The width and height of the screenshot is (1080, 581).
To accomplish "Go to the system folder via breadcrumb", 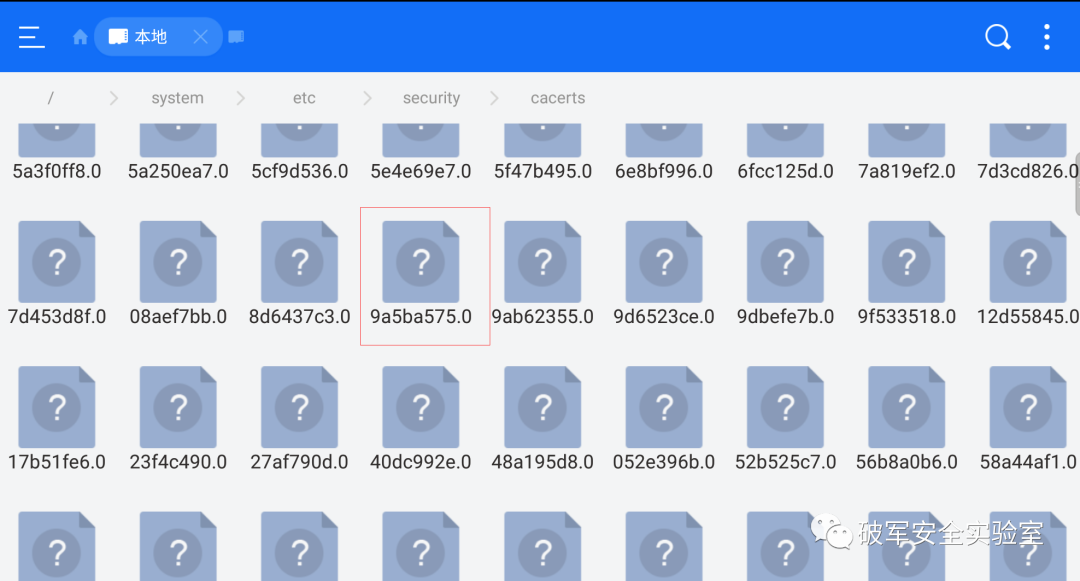I will coord(177,98).
